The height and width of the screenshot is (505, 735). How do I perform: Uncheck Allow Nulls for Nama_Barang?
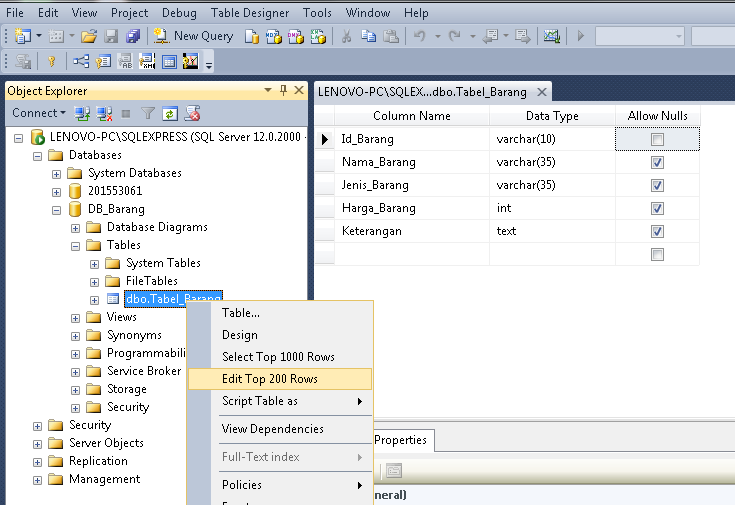[x=657, y=162]
